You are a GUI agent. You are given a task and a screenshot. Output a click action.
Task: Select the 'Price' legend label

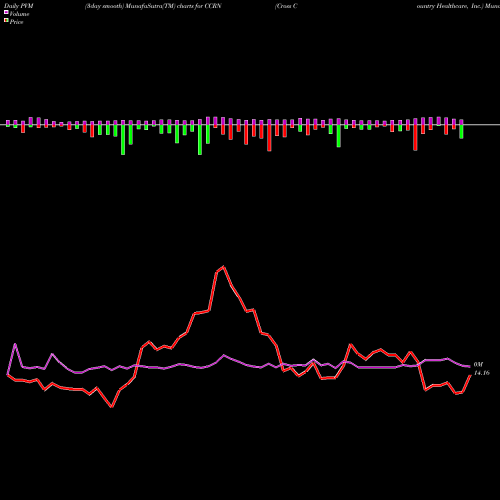16,22
